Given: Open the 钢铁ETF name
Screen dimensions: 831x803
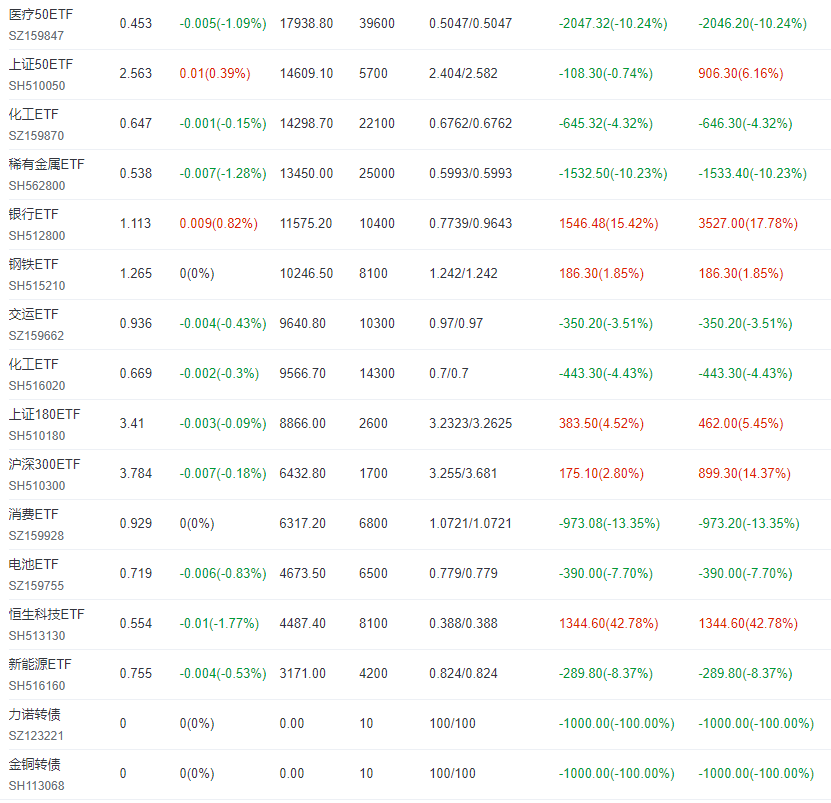Looking at the screenshot, I should pyautogui.click(x=33, y=264).
